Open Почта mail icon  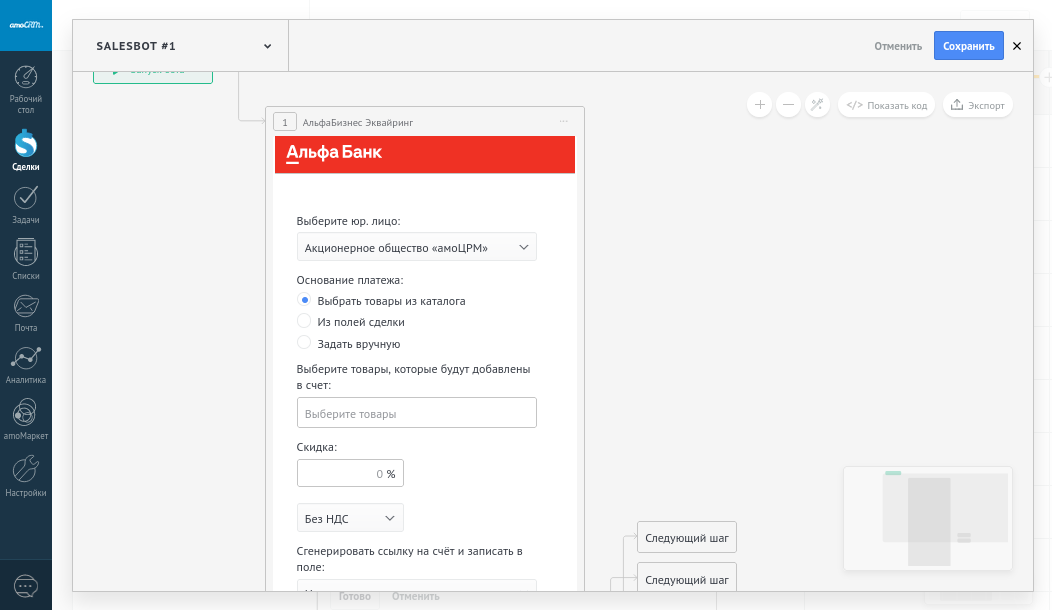26,306
